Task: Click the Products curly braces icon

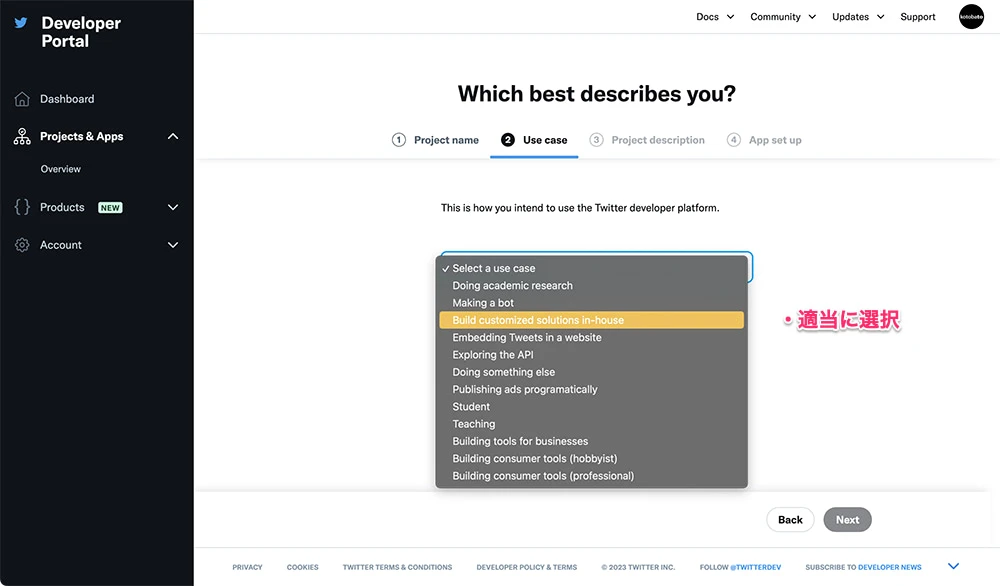Action: [x=22, y=207]
